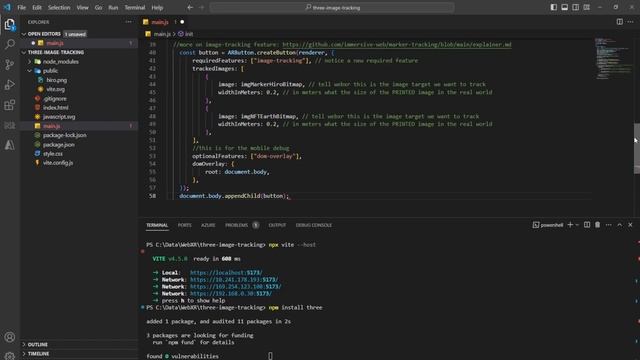Go forward with the navigation arrow

[201, 7]
